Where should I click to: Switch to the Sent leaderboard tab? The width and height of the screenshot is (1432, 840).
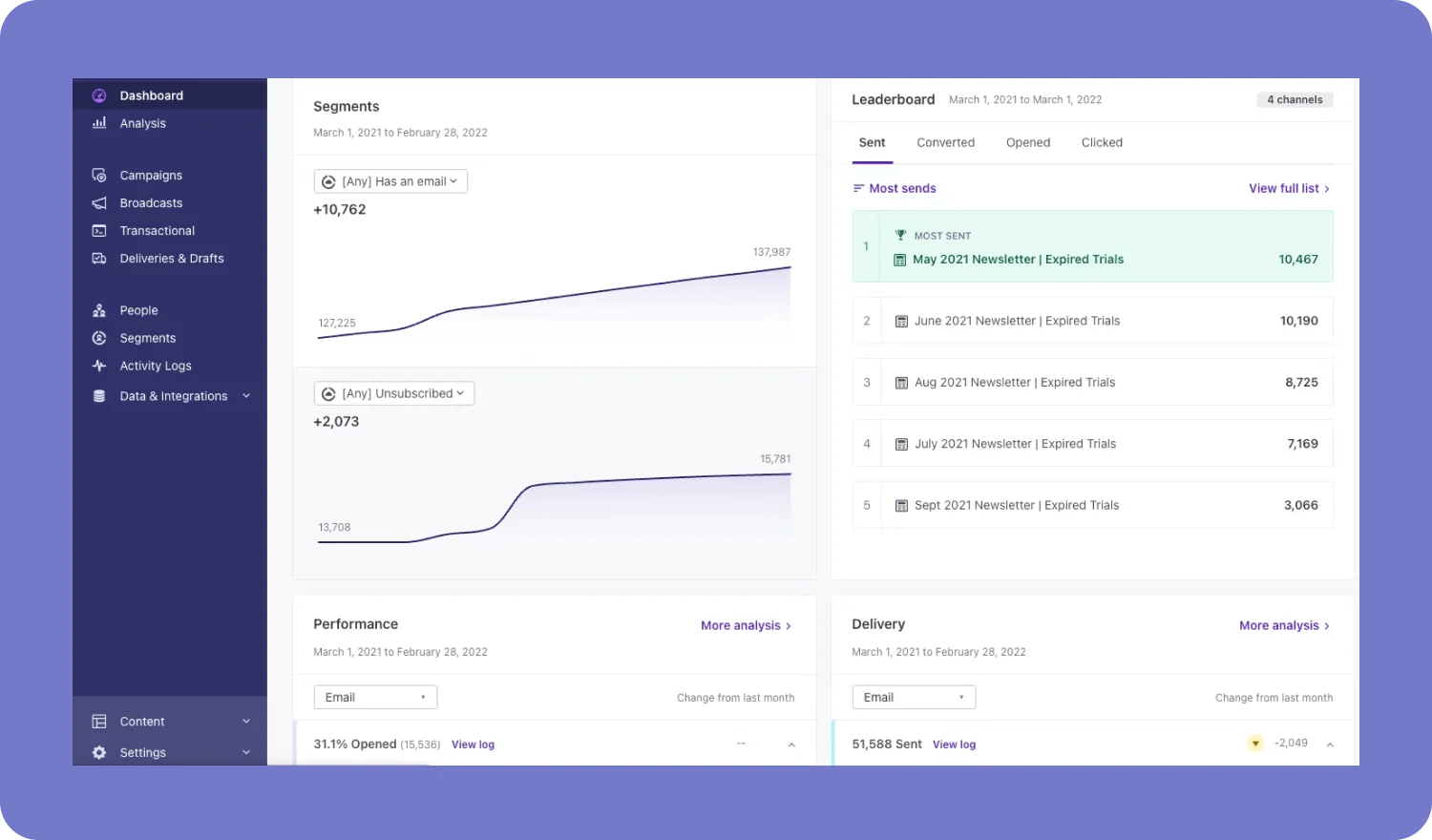pos(872,142)
